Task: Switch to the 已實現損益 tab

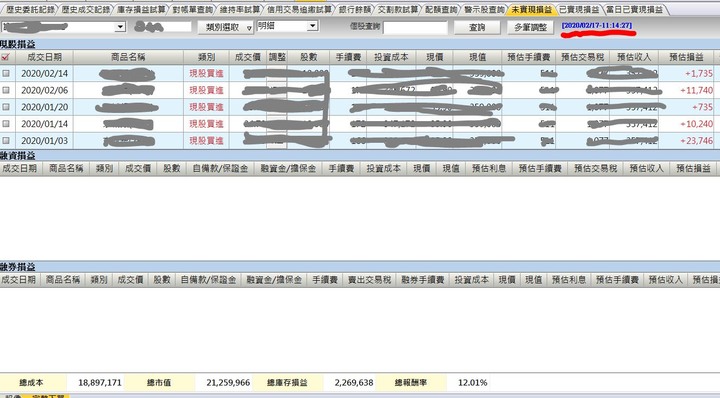Action: click(x=579, y=9)
